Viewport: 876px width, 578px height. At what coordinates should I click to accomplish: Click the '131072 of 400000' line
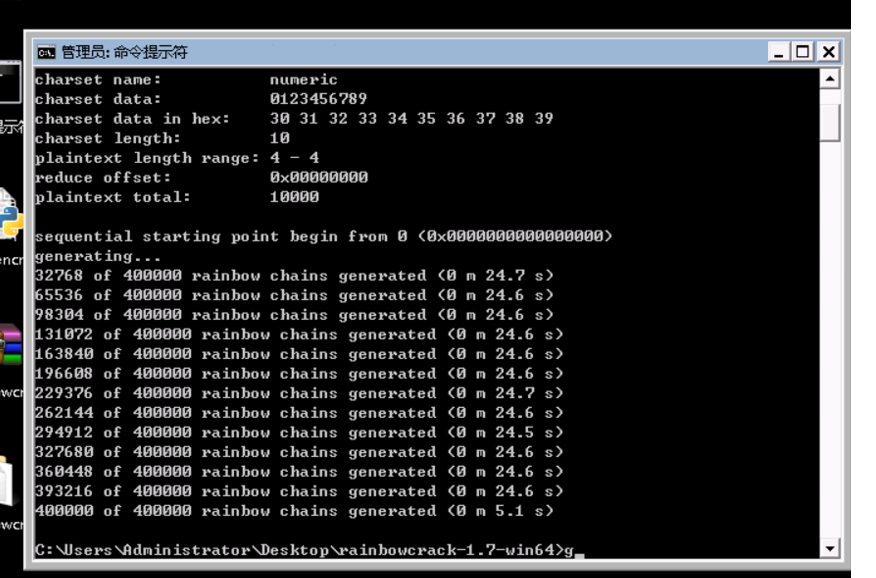coord(299,334)
